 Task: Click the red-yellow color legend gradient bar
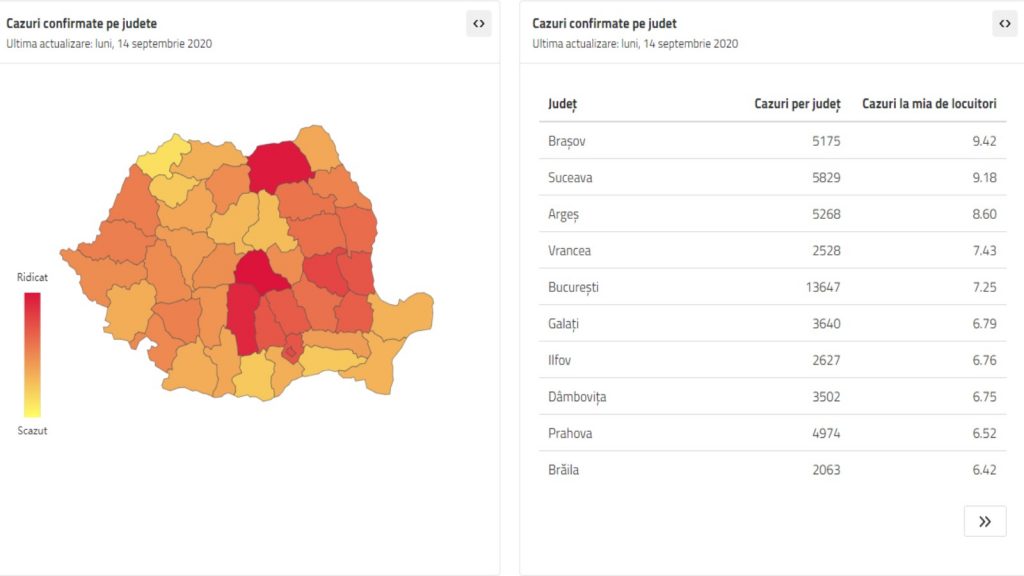click(x=32, y=354)
